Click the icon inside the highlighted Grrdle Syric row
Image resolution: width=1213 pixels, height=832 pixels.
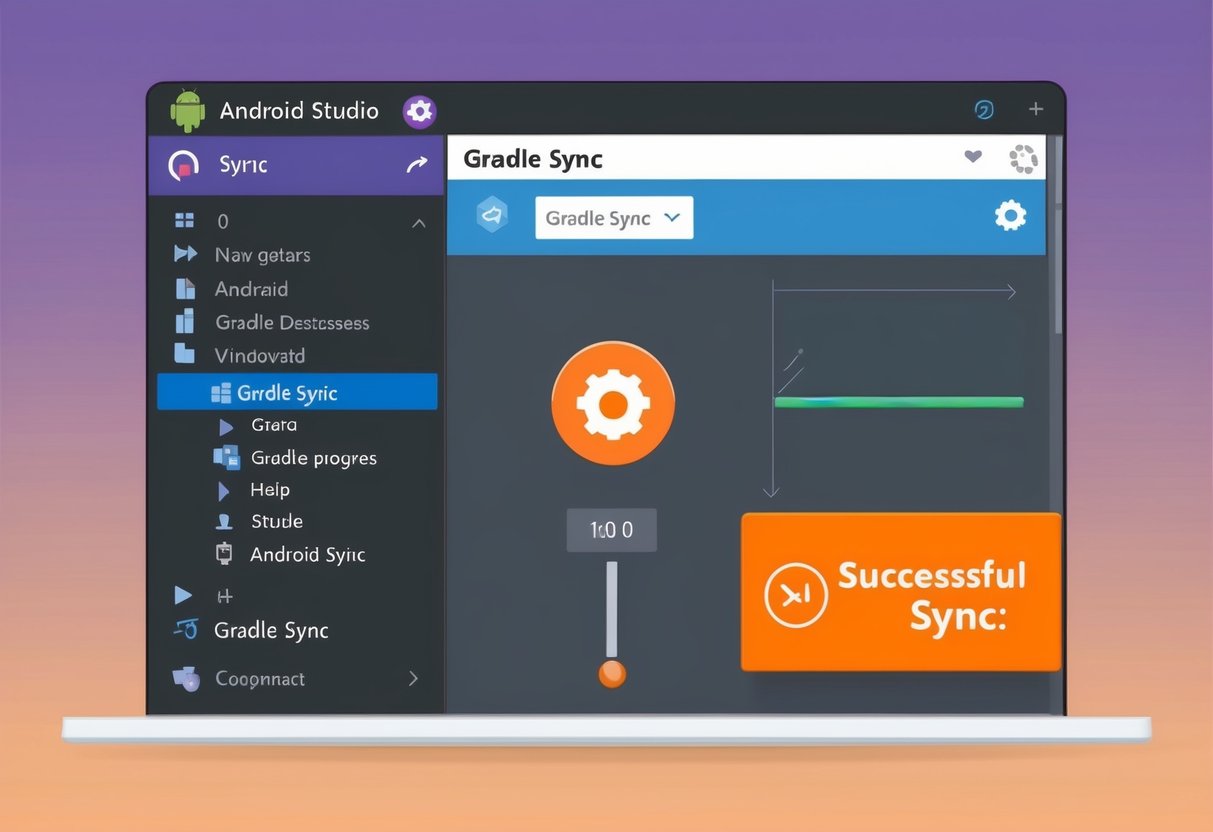(x=221, y=393)
